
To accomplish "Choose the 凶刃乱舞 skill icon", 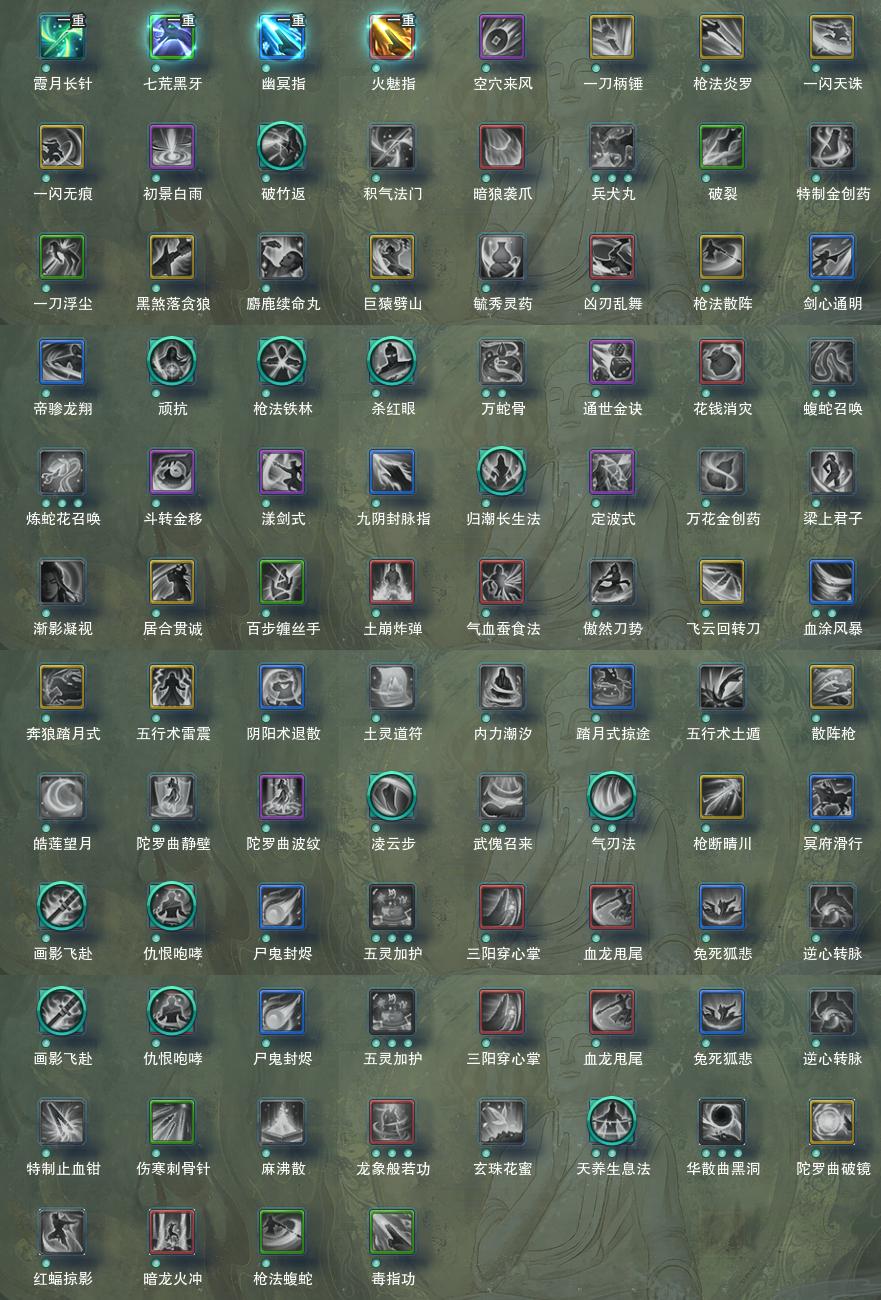I will pyautogui.click(x=612, y=257).
